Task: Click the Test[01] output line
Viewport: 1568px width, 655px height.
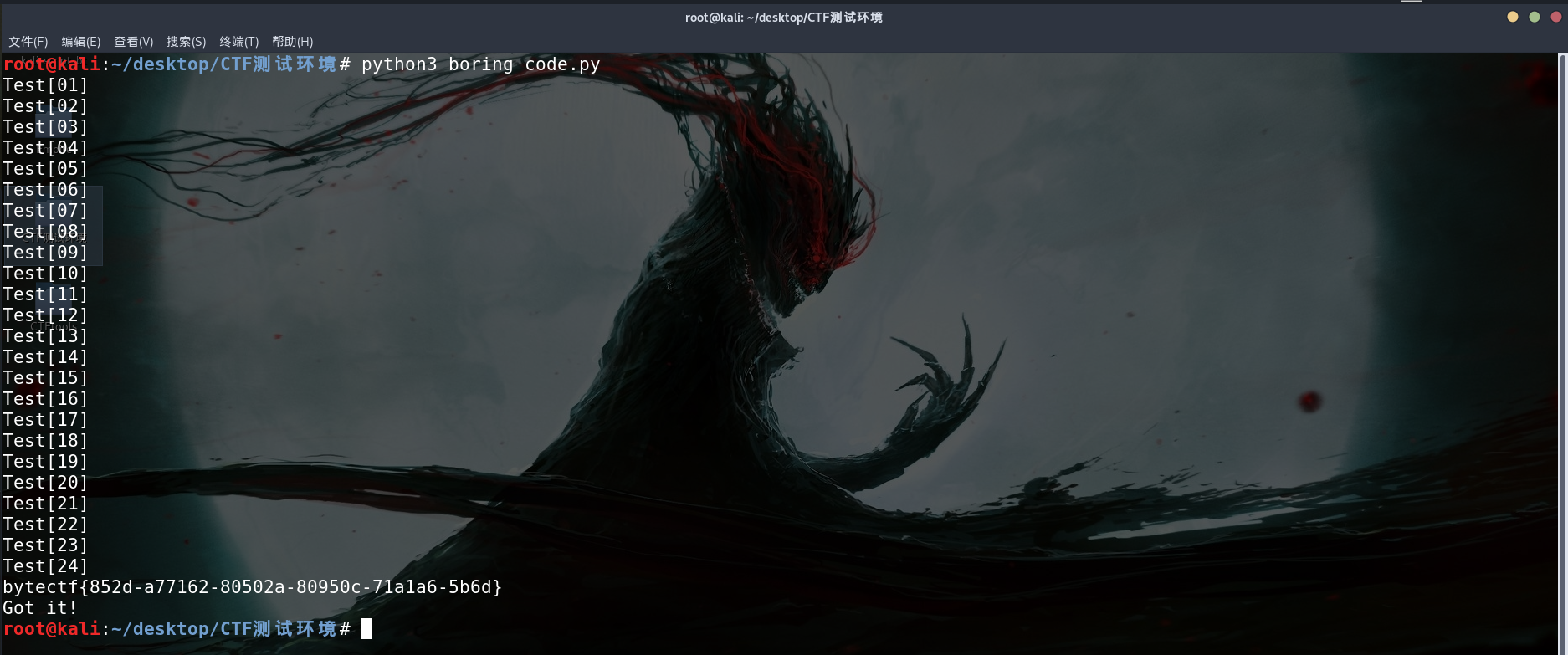Action: click(x=45, y=85)
